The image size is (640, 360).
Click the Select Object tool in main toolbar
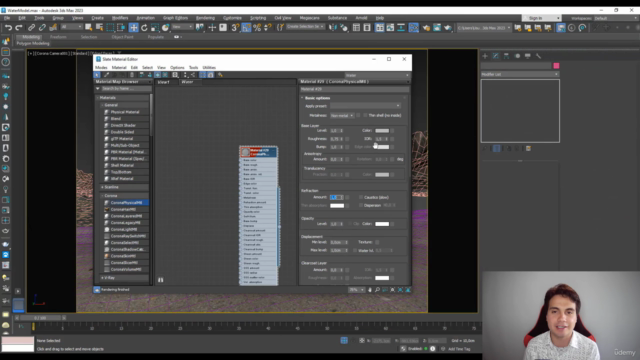(x=89, y=28)
